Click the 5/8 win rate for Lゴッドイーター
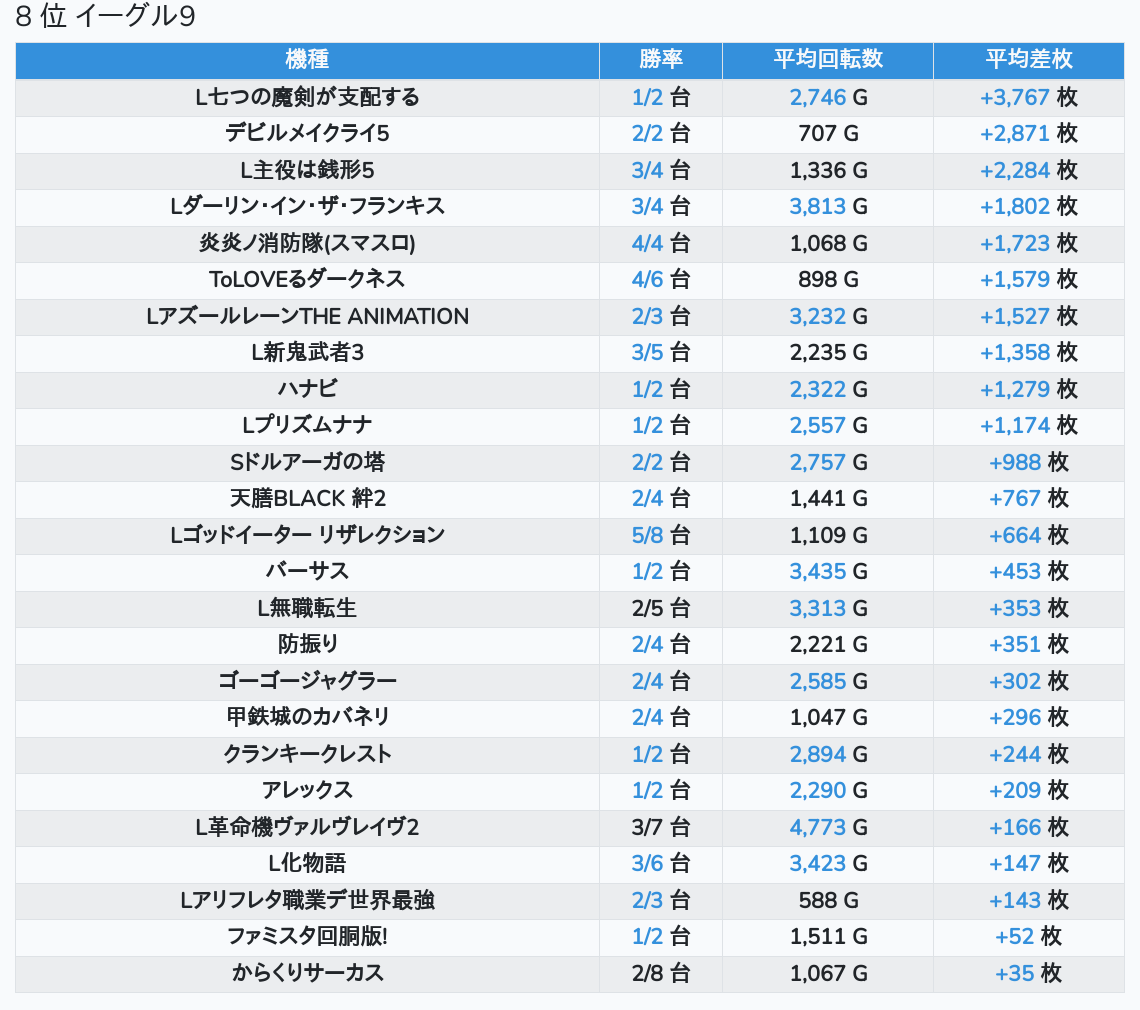 click(647, 535)
